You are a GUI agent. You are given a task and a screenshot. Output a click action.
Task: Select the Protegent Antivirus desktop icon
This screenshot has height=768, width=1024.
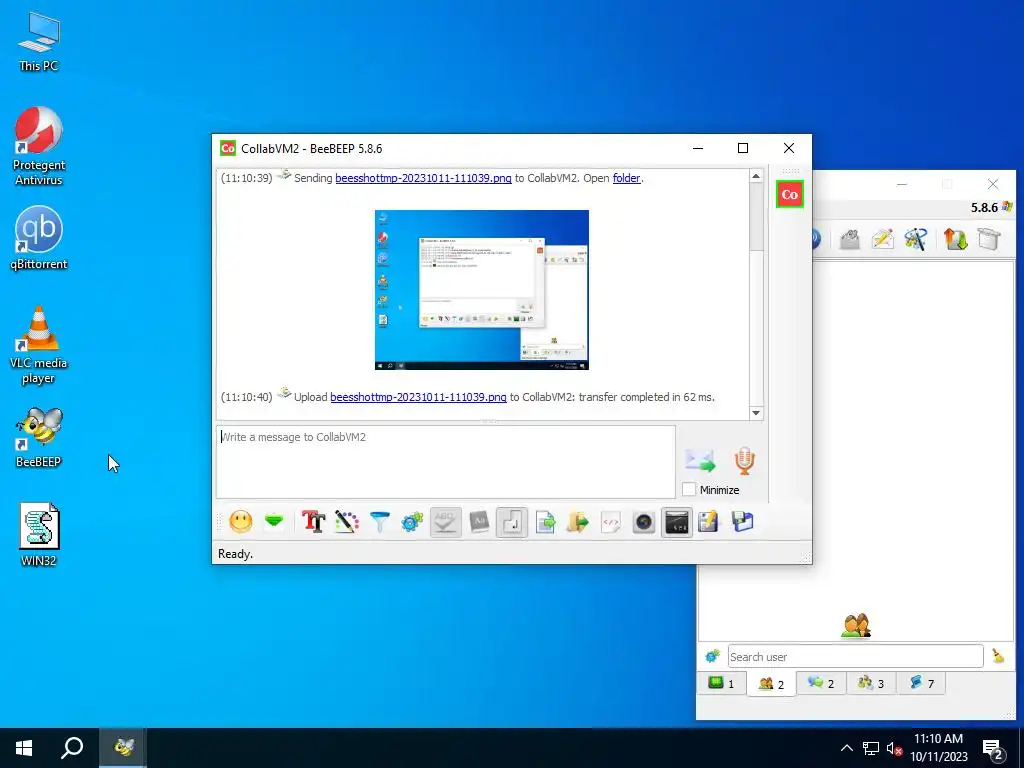coord(39,146)
